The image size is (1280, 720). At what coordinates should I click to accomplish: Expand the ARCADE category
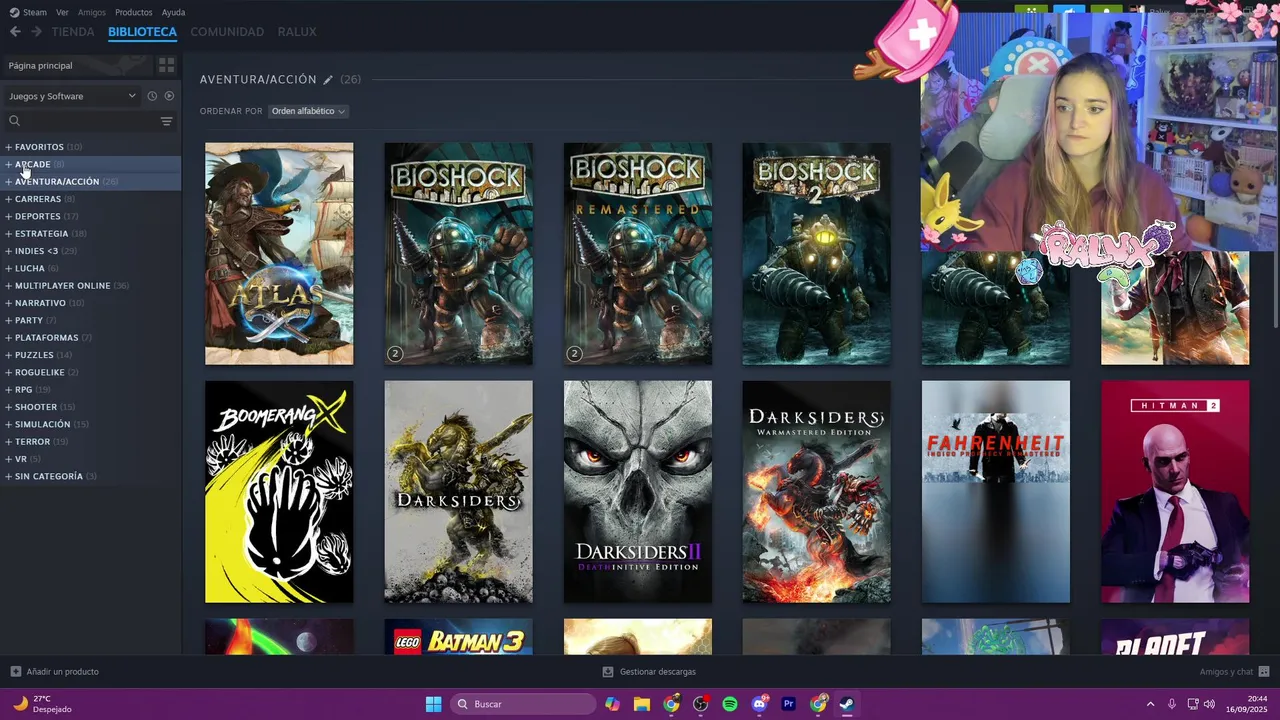(x=8, y=164)
